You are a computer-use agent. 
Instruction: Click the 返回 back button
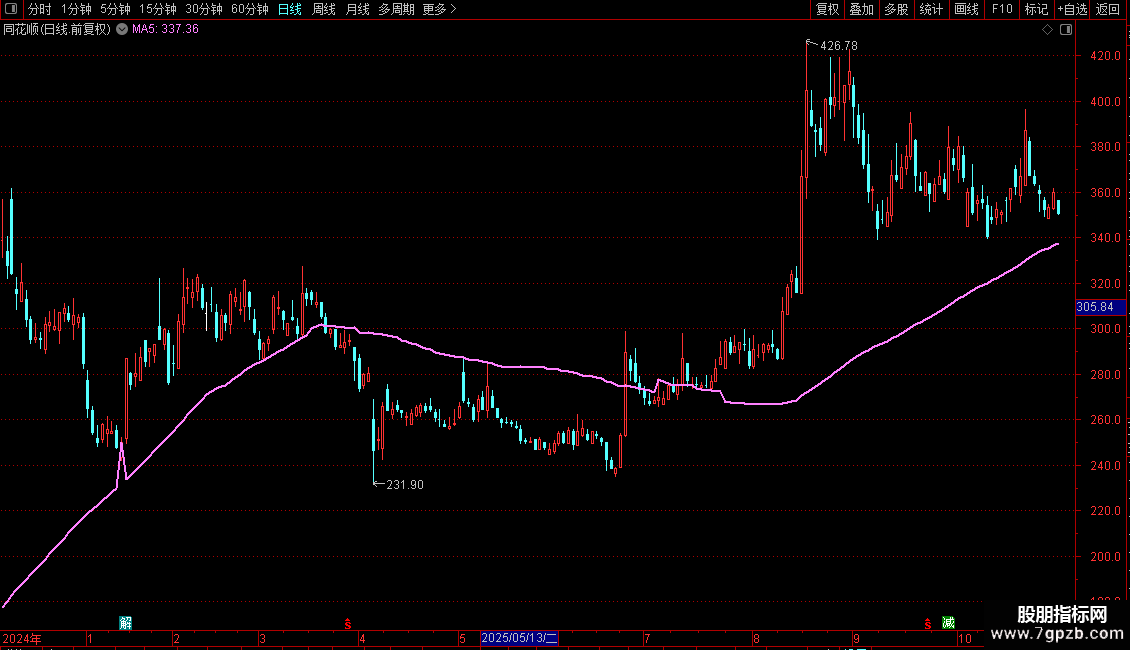point(1108,9)
